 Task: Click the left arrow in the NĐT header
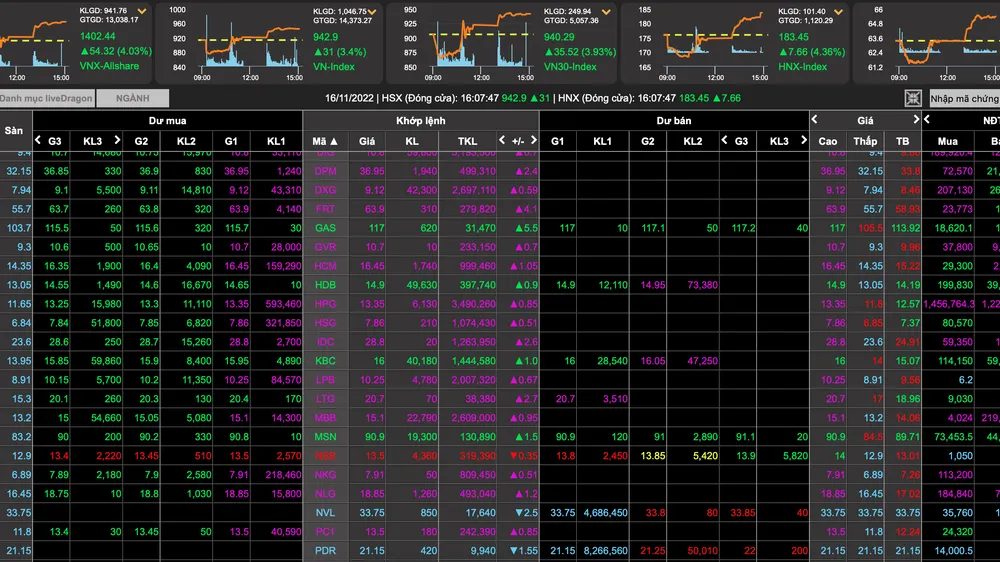pos(927,119)
